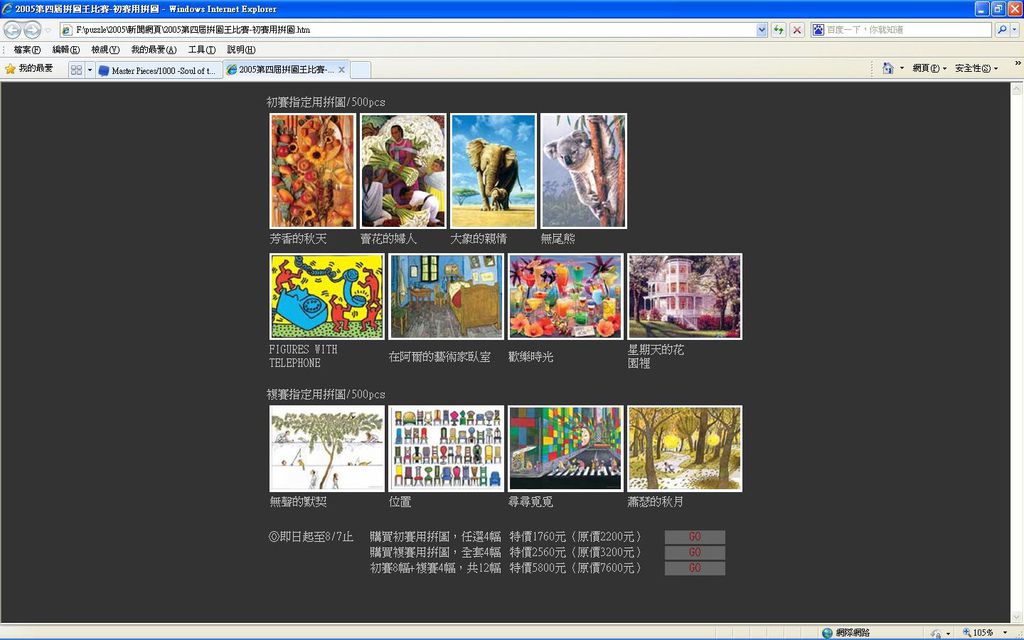Image resolution: width=1024 pixels, height=640 pixels.
Task: Click the 初賽指定用拼圖/500pcs heading
Action: [x=326, y=103]
